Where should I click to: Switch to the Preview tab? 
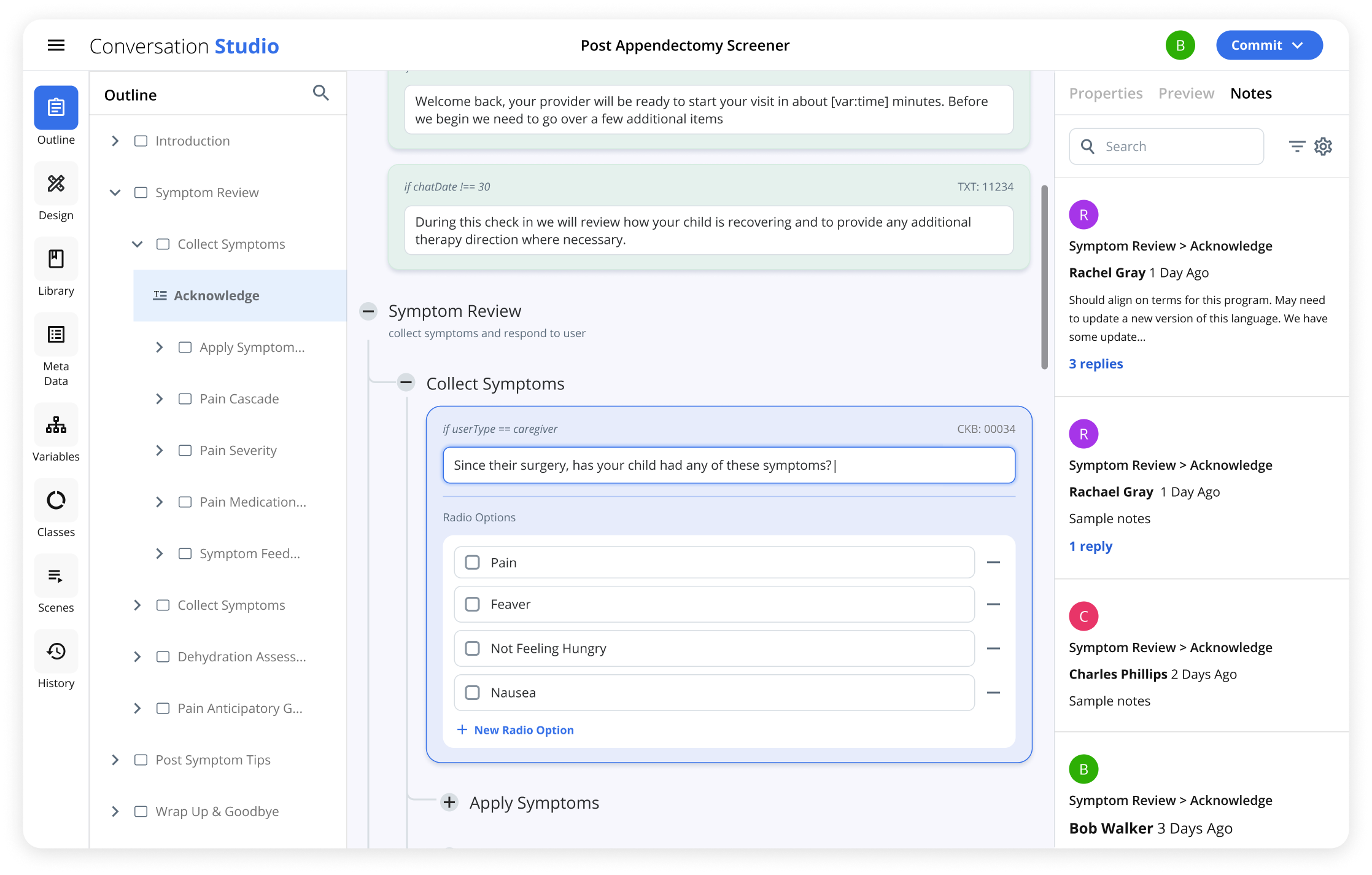pos(1186,93)
